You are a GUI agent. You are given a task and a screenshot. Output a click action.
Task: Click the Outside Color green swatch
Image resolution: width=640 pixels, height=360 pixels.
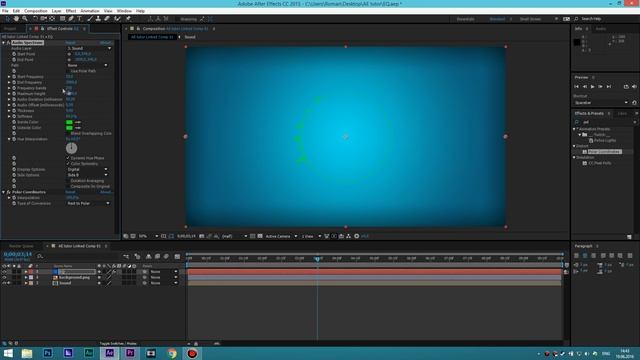69,128
